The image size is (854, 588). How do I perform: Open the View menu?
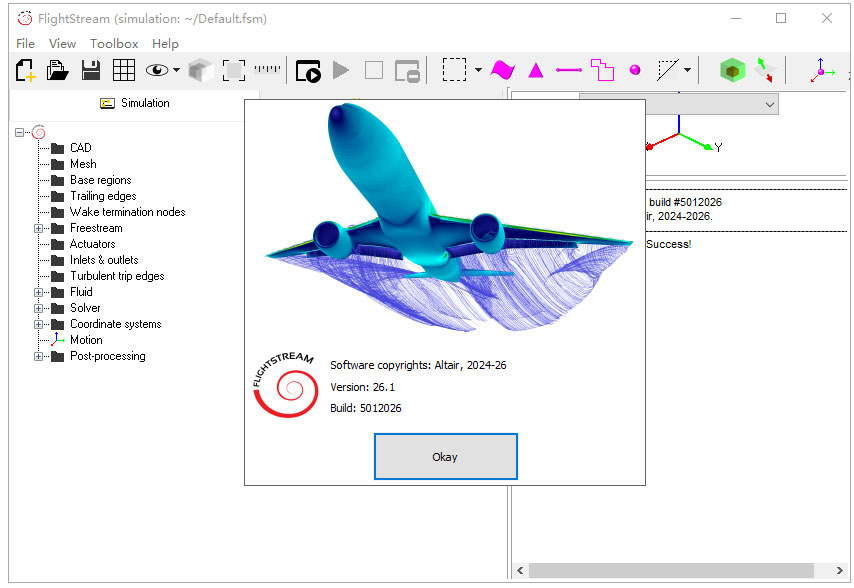(x=62, y=44)
